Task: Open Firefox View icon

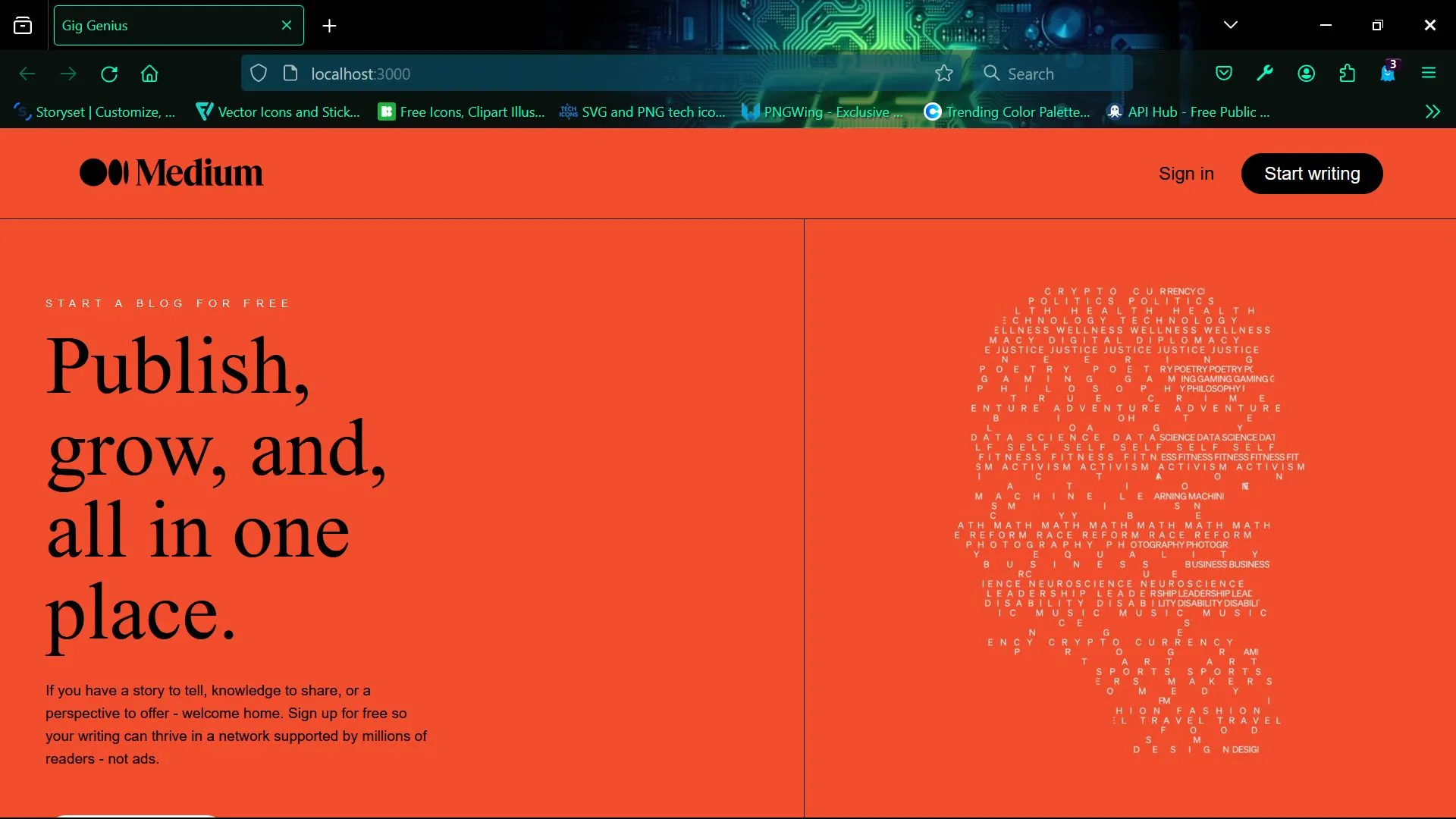Action: point(23,25)
